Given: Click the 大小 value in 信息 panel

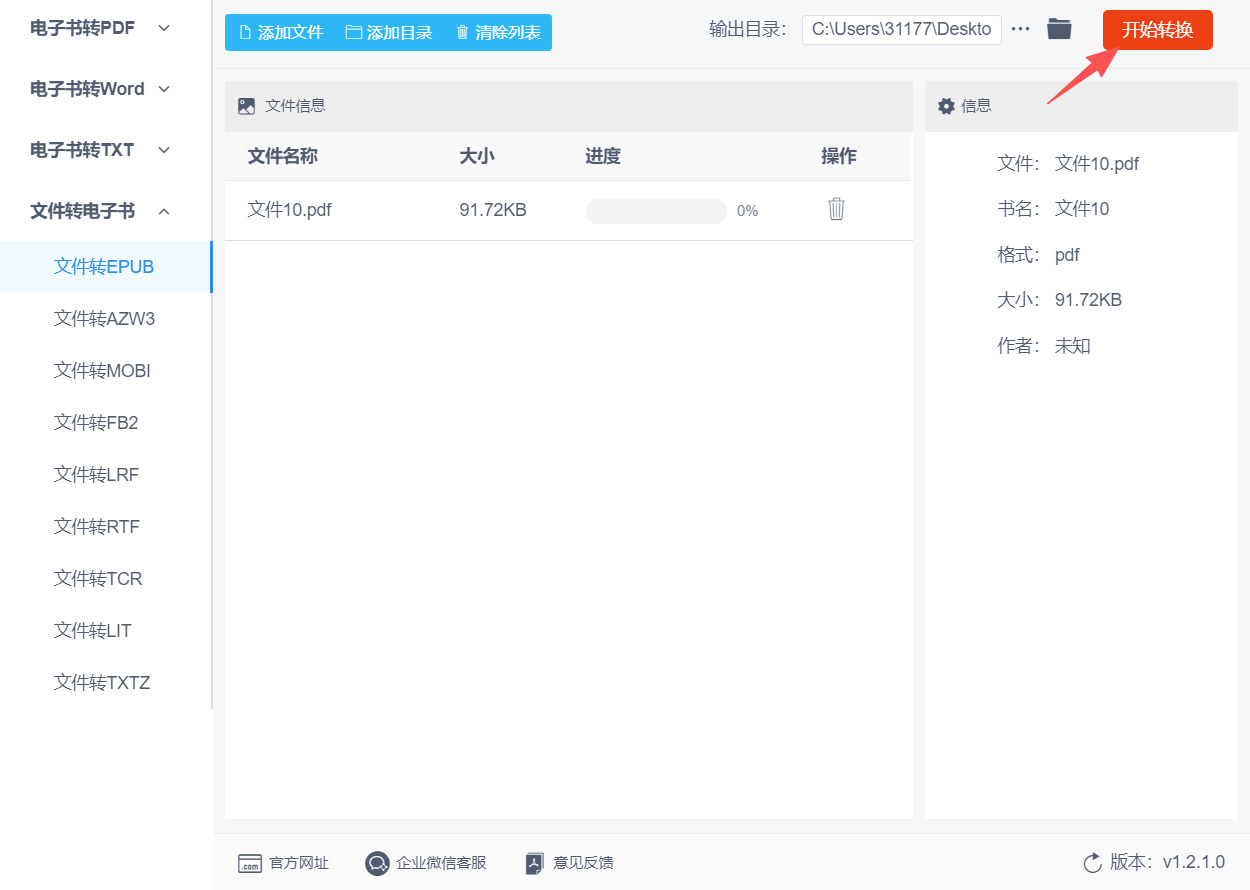Looking at the screenshot, I should click(1088, 300).
